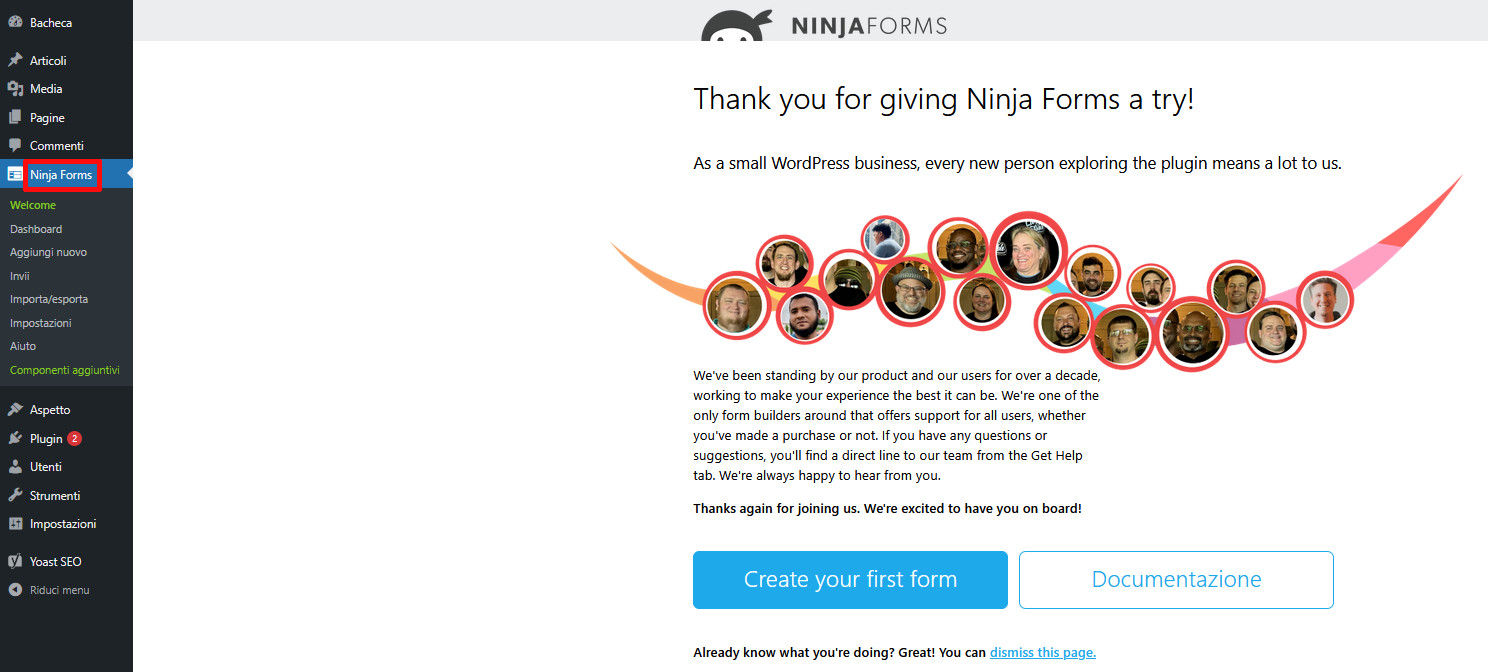Follow the dismiss this page link
This screenshot has height=672, width=1488.
click(1043, 652)
